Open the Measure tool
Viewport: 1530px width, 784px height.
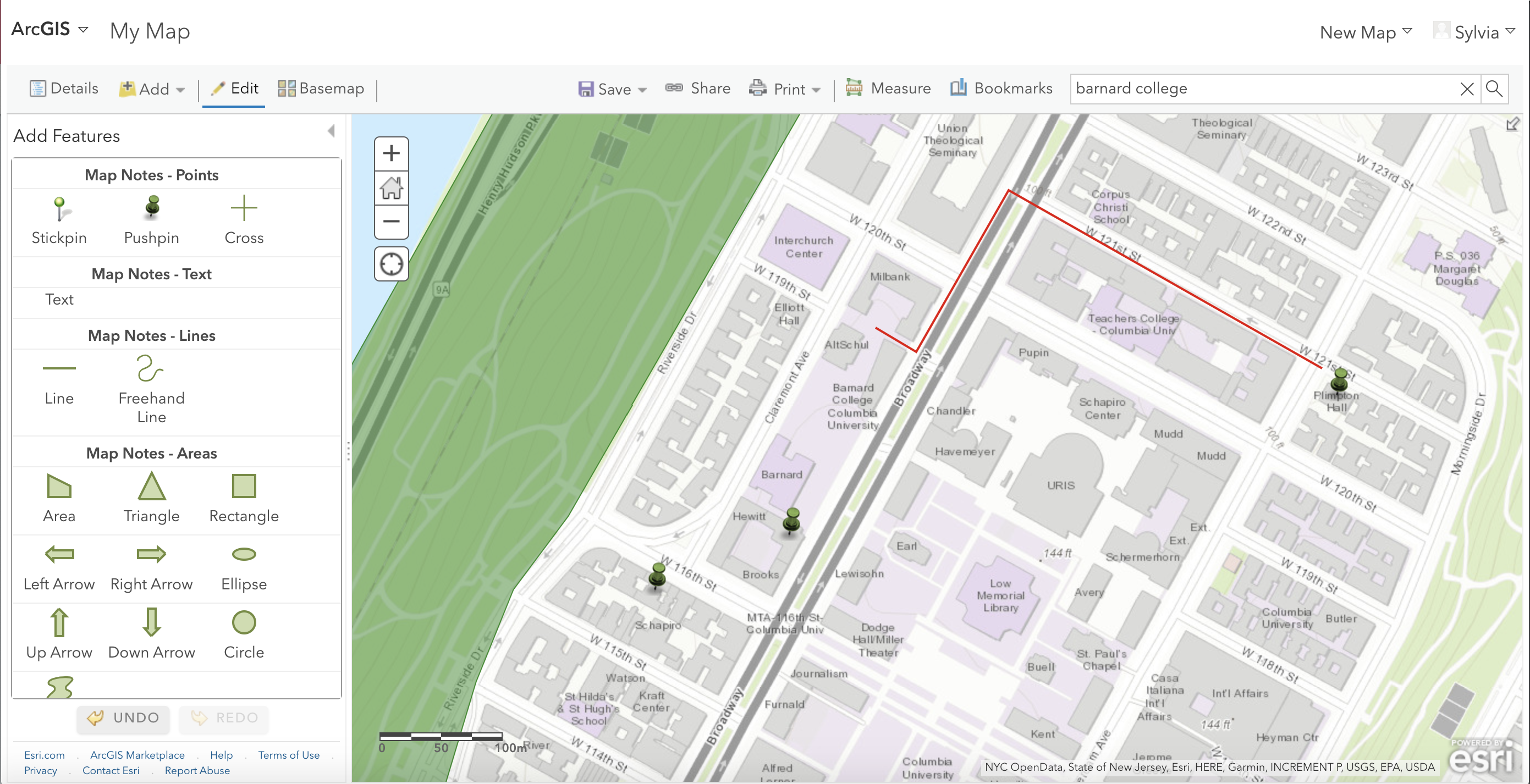pyautogui.click(x=888, y=89)
